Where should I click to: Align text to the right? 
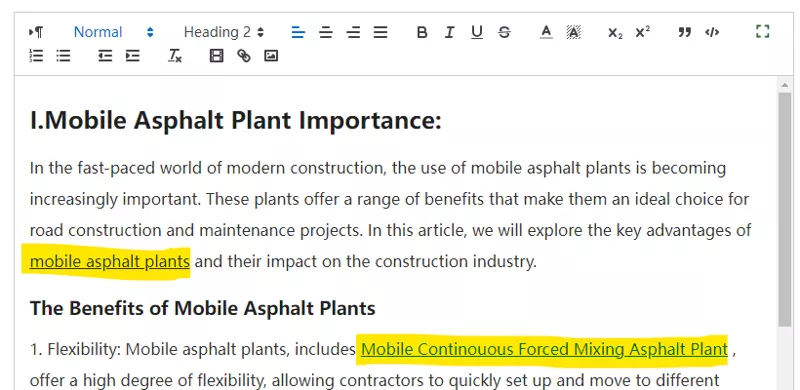point(353,32)
